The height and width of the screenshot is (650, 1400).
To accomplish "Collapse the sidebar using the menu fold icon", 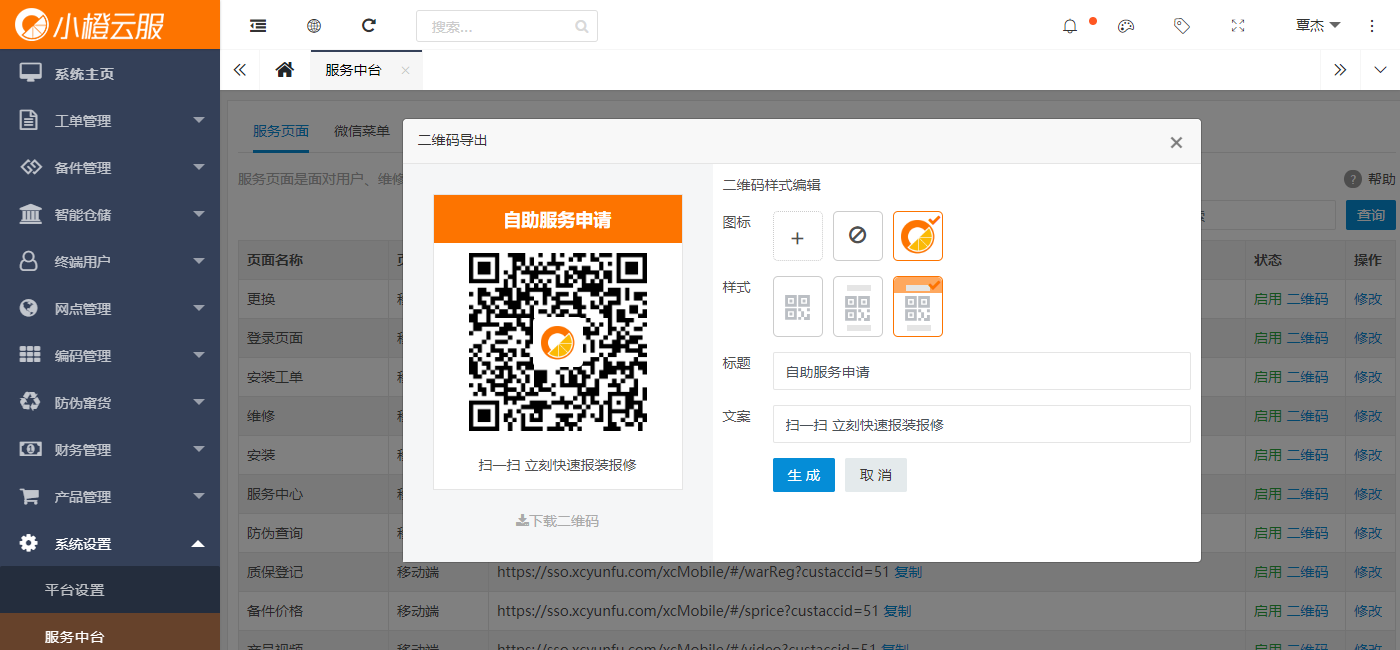I will [258, 26].
